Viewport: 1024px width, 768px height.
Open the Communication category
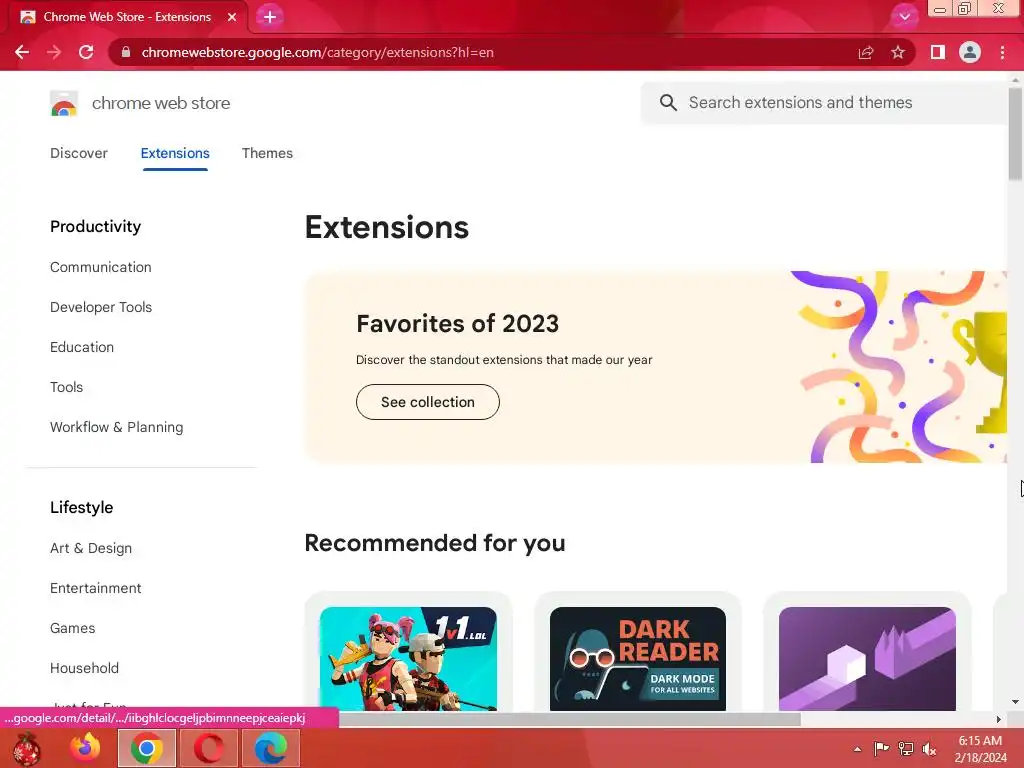101,267
